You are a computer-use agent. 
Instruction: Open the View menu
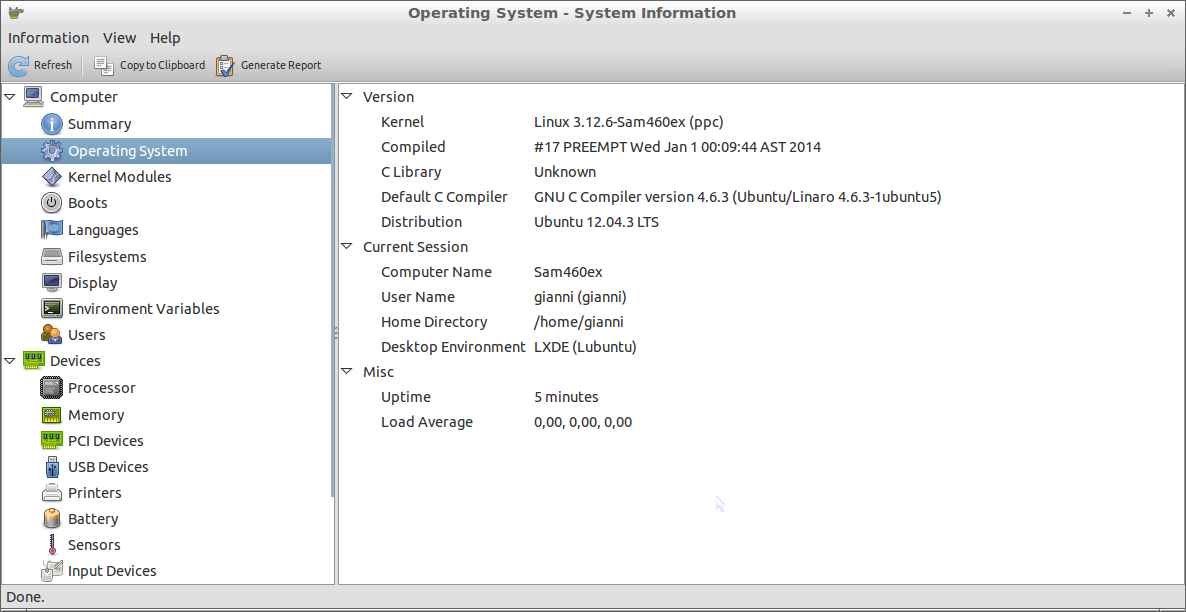[x=119, y=38]
